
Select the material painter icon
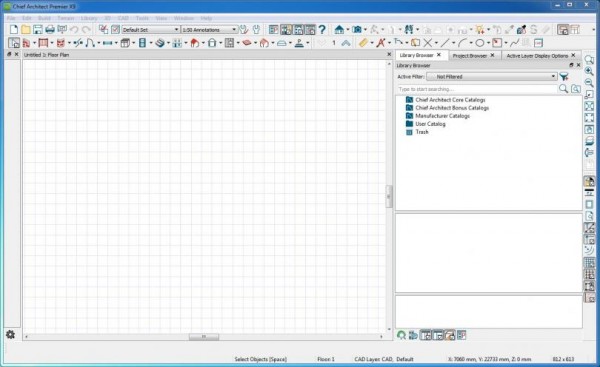point(521,29)
